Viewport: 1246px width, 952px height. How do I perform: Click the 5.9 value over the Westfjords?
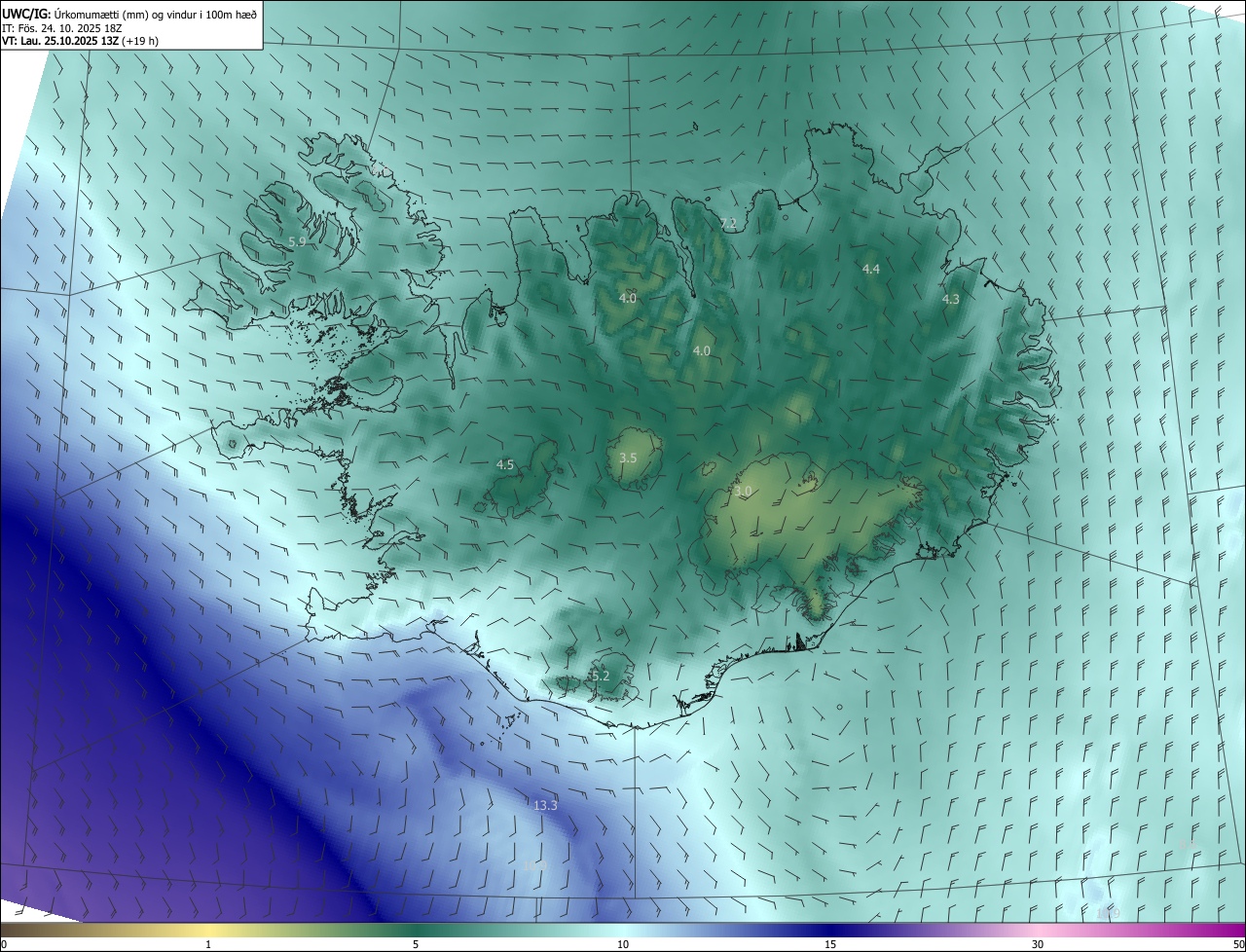(x=297, y=241)
